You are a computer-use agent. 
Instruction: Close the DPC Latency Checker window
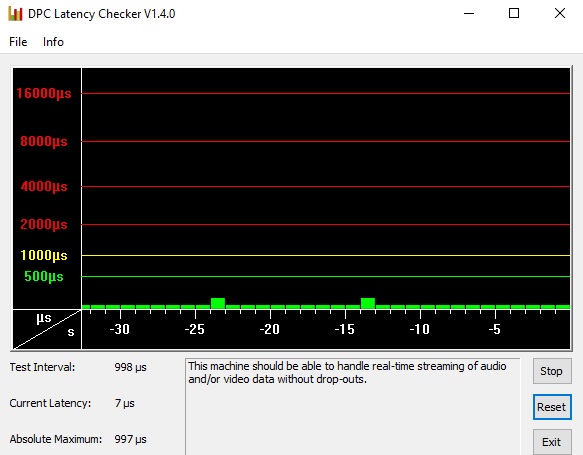click(560, 14)
